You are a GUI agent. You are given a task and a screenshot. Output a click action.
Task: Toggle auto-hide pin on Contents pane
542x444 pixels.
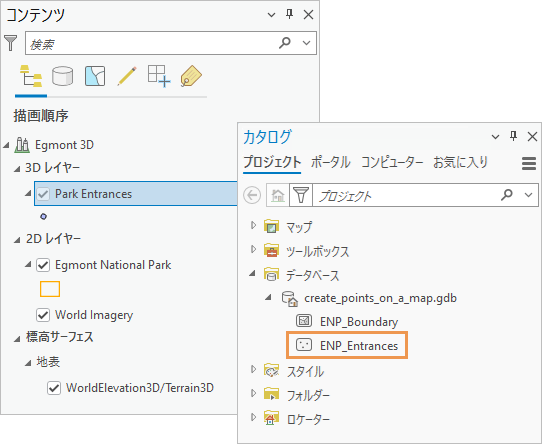290,14
